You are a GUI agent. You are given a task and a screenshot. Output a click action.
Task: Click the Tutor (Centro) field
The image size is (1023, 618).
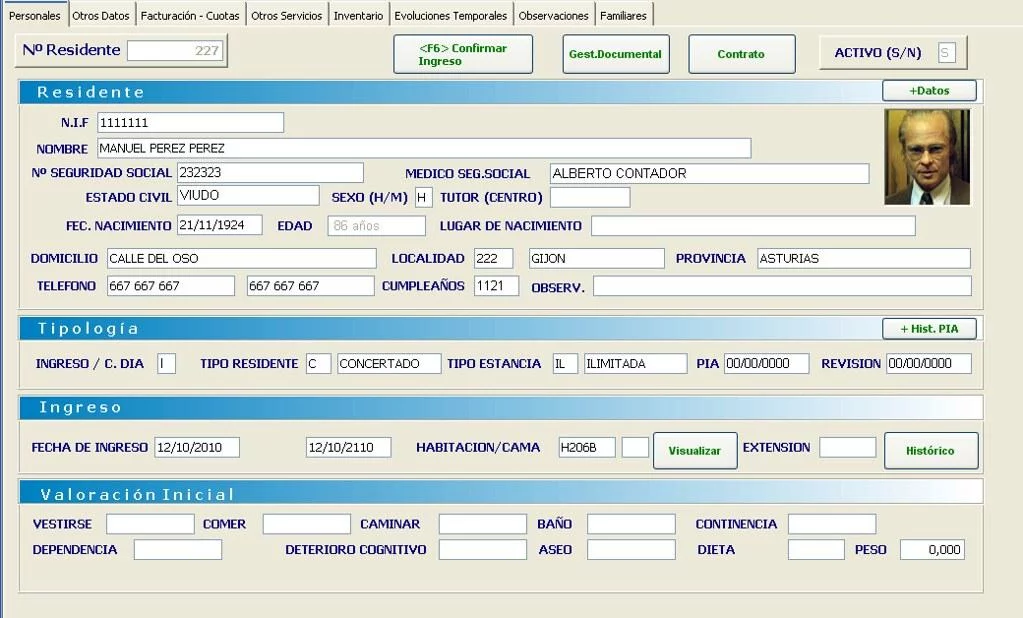coord(590,197)
